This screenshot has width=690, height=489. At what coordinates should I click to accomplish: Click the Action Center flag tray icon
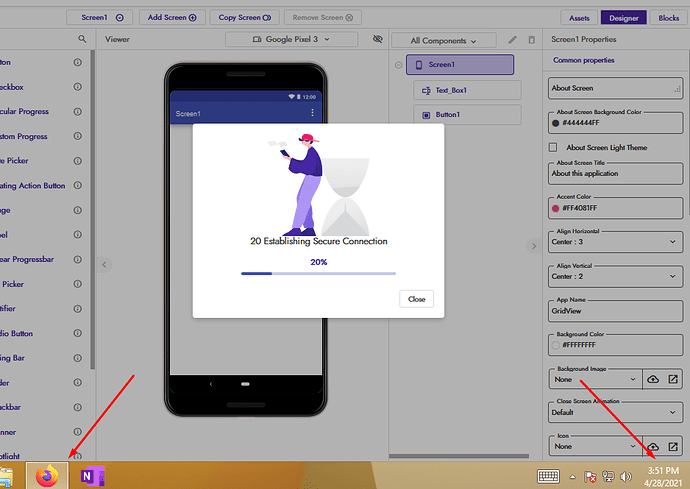tap(590, 476)
